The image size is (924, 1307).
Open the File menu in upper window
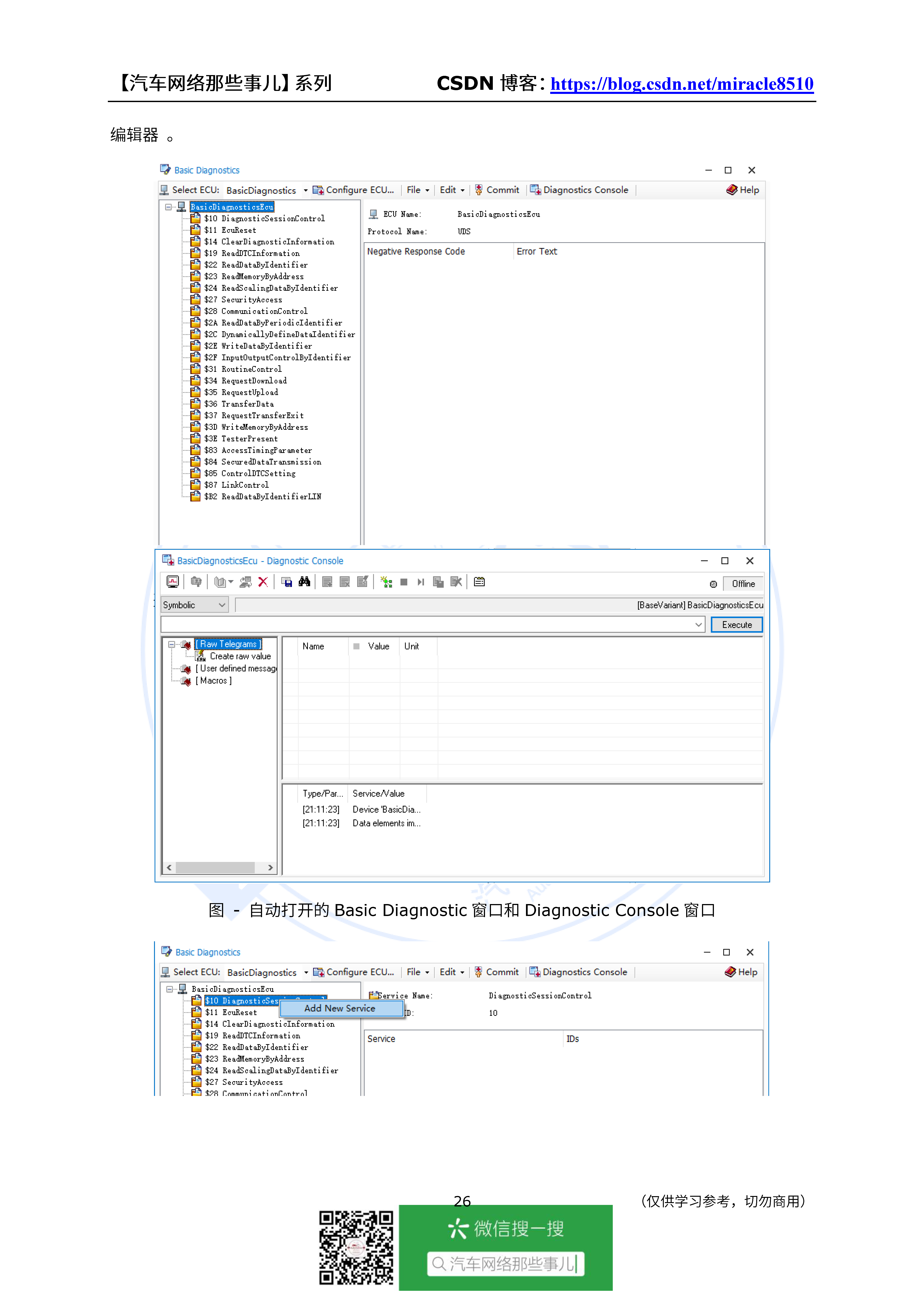(x=417, y=190)
